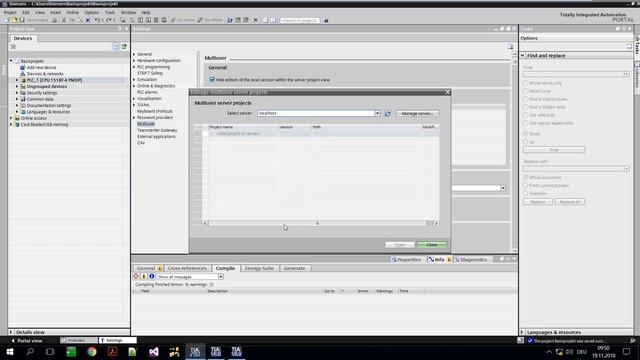This screenshot has height=360, width=640.
Task: Open the Replace with dropdown arrow
Action: tap(627, 169)
